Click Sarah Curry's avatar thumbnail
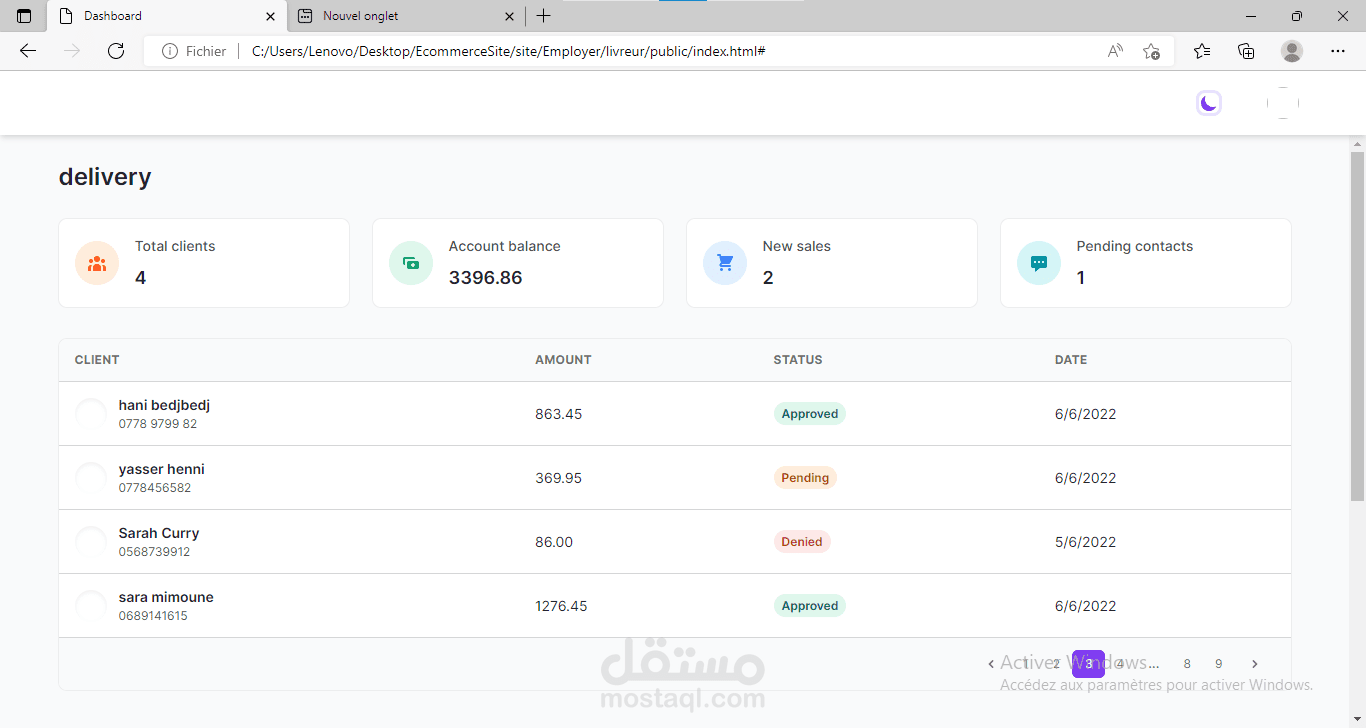1366x728 pixels. [91, 542]
